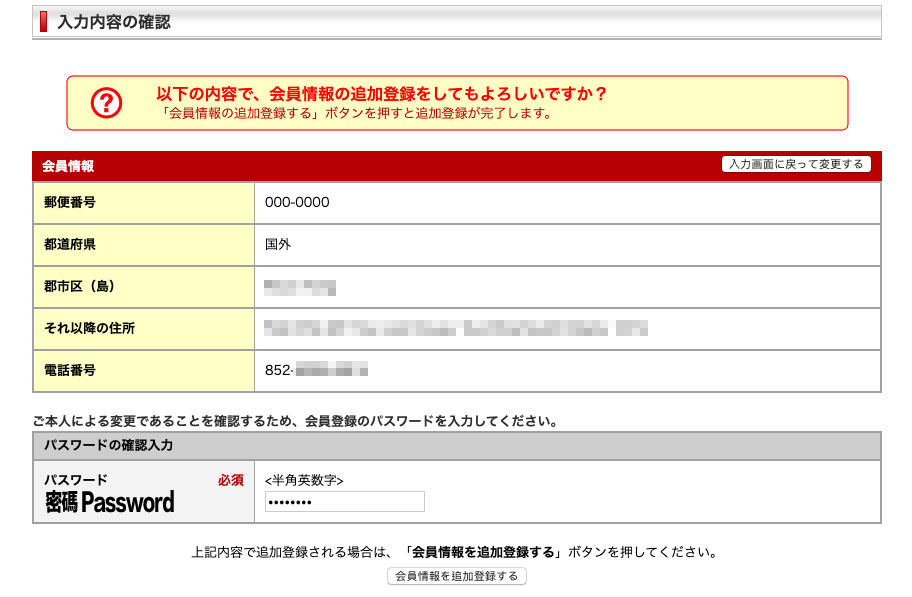Click the red question mark icon

pos(106,103)
